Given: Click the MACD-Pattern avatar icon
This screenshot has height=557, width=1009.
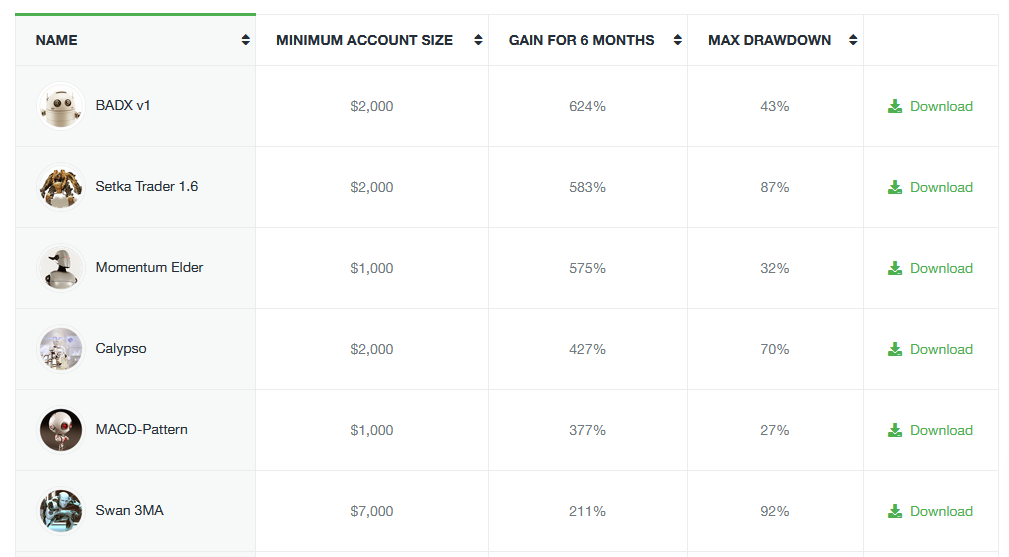Looking at the screenshot, I should tap(61, 430).
